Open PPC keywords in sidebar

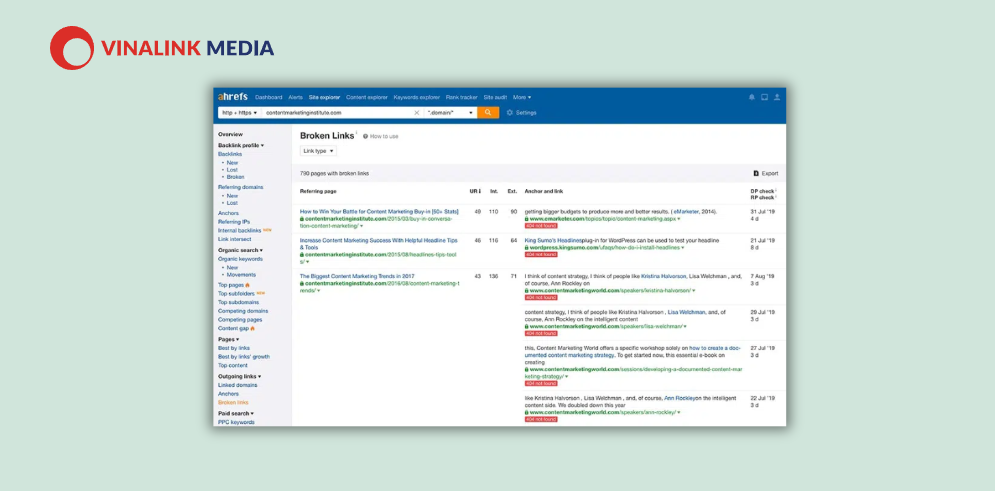pos(236,422)
